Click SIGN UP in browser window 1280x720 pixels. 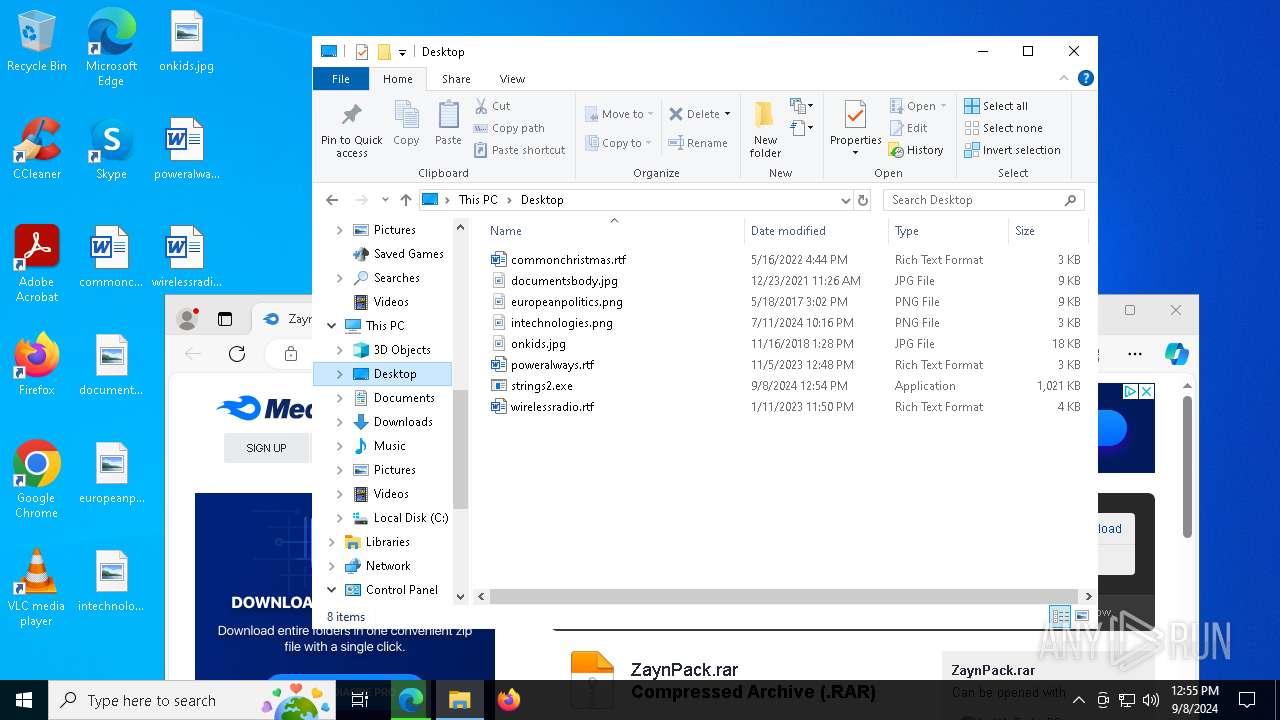tap(266, 448)
